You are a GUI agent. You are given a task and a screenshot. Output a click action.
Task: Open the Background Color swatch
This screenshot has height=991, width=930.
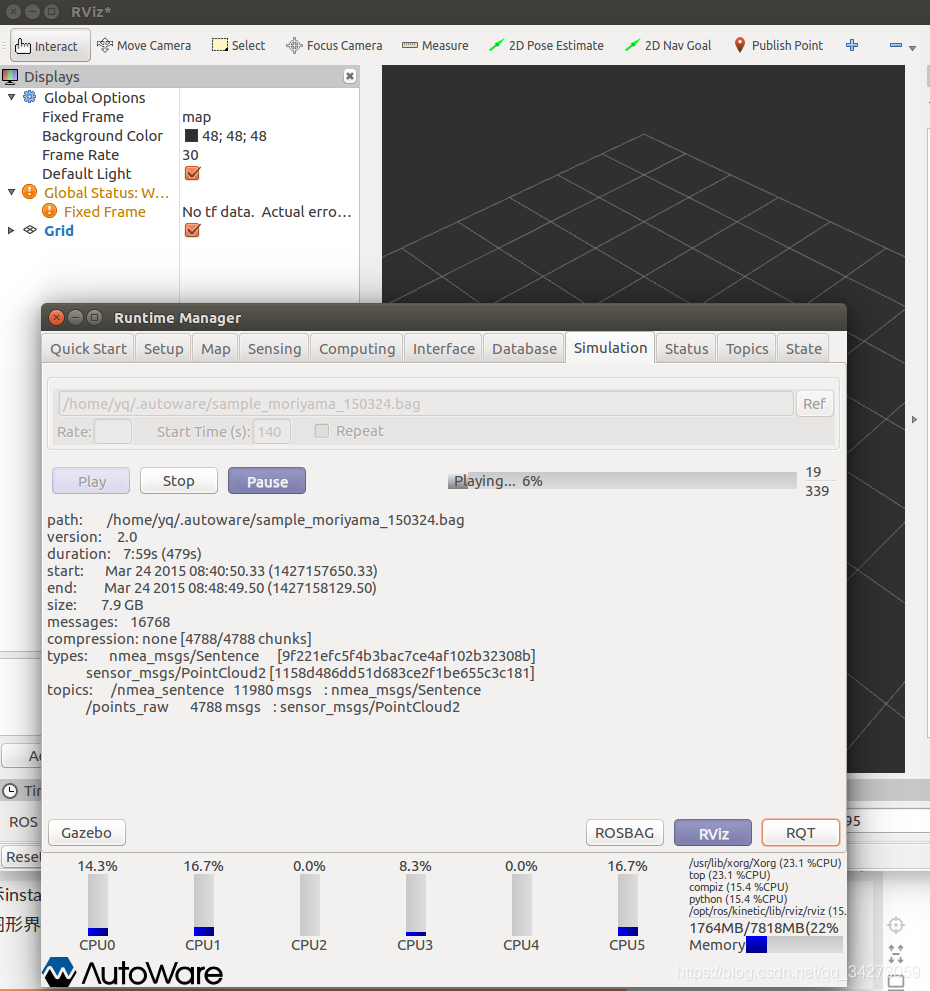click(191, 136)
